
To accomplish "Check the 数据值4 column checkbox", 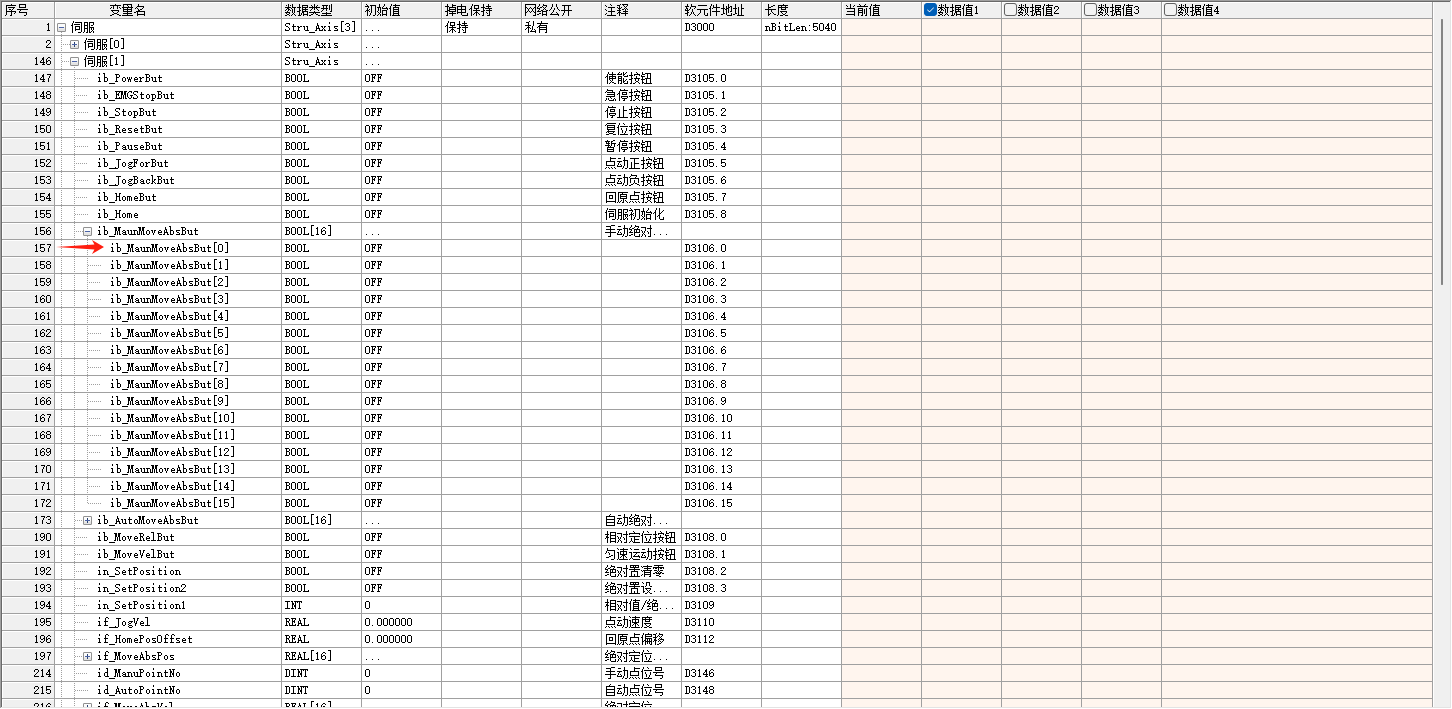I will pos(1170,10).
